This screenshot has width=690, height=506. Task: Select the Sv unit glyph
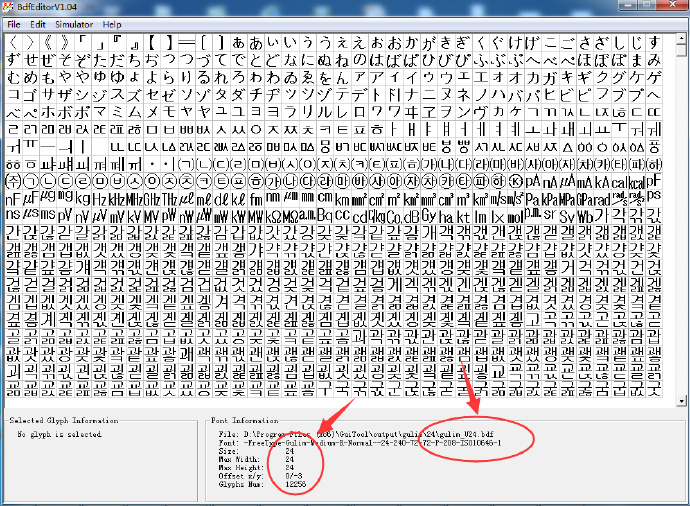tap(566, 216)
